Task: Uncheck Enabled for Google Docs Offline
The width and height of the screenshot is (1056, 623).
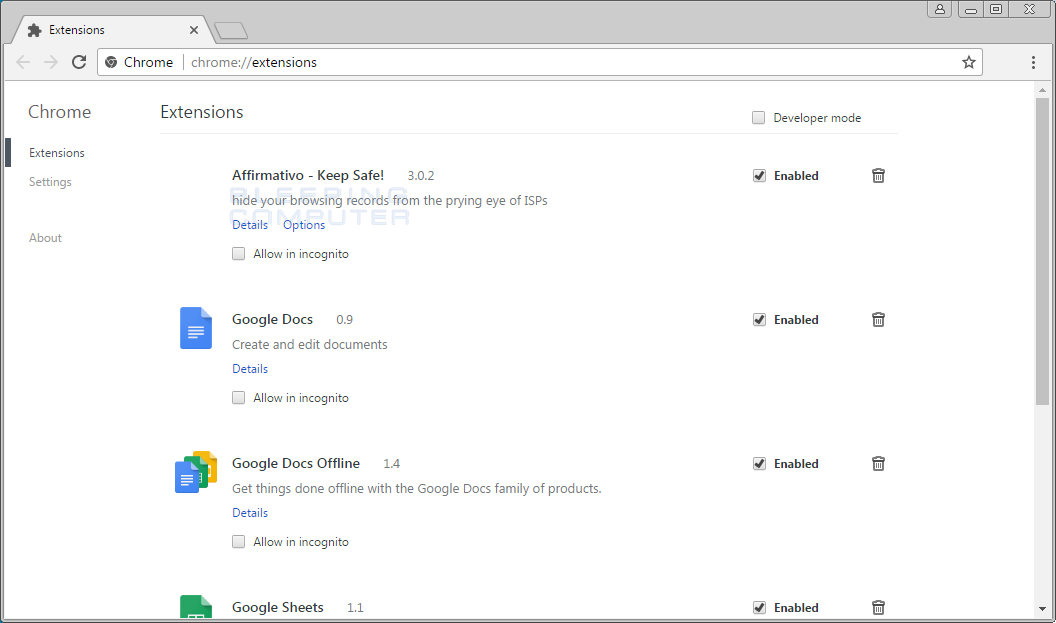Action: click(759, 464)
